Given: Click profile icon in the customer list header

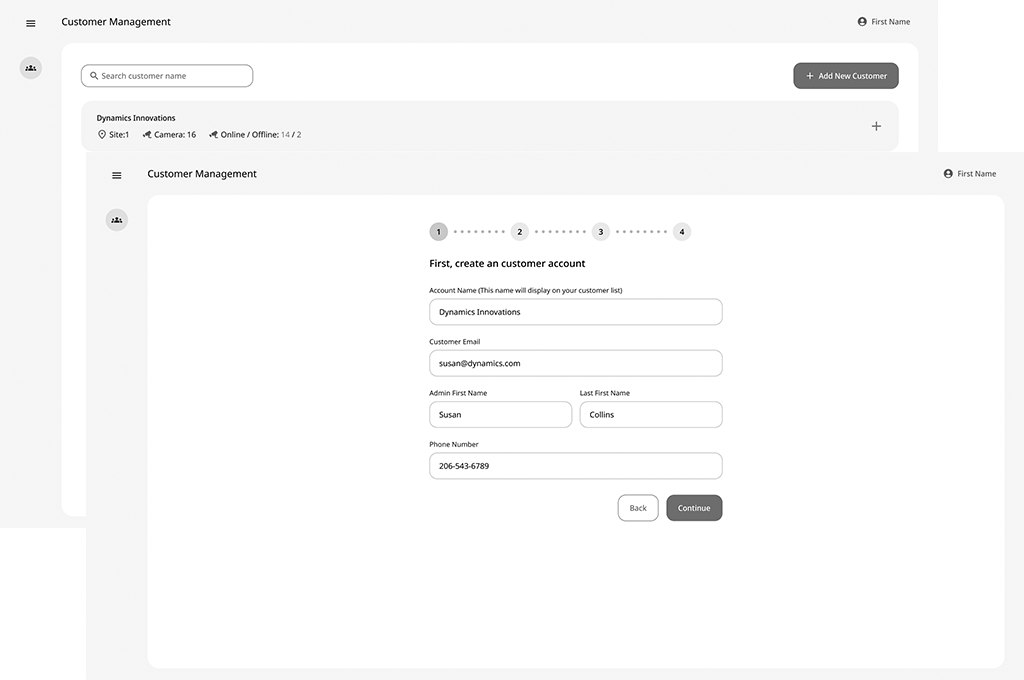Looking at the screenshot, I should (862, 22).
